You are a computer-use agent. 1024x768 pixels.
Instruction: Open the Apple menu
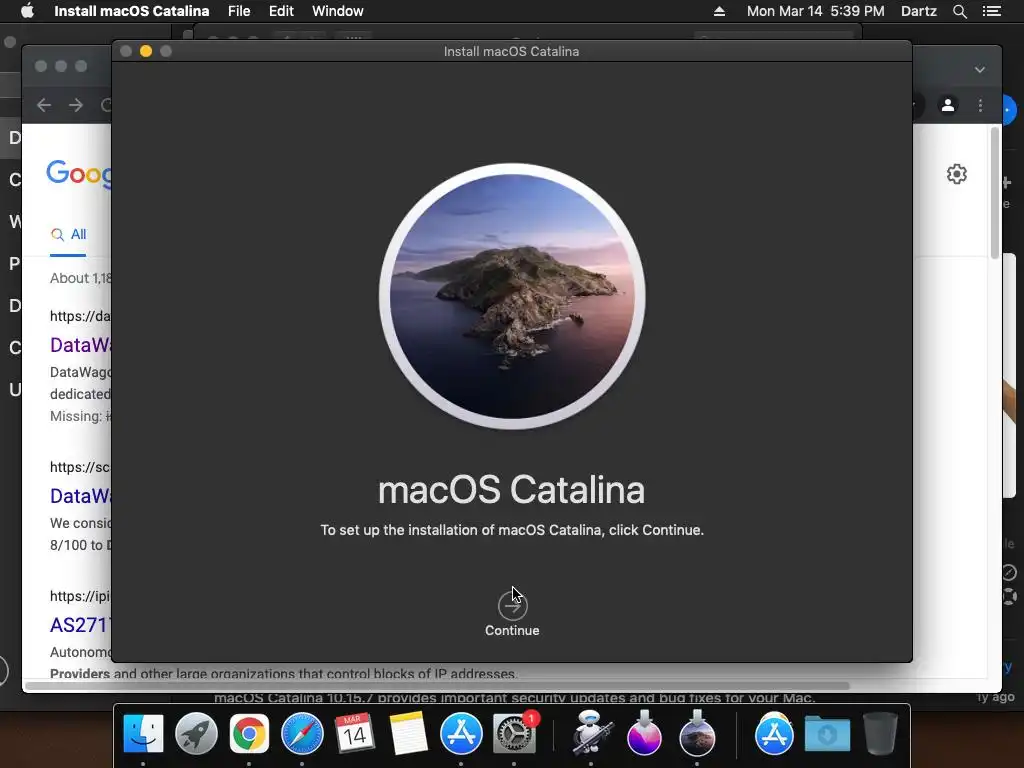pyautogui.click(x=27, y=11)
